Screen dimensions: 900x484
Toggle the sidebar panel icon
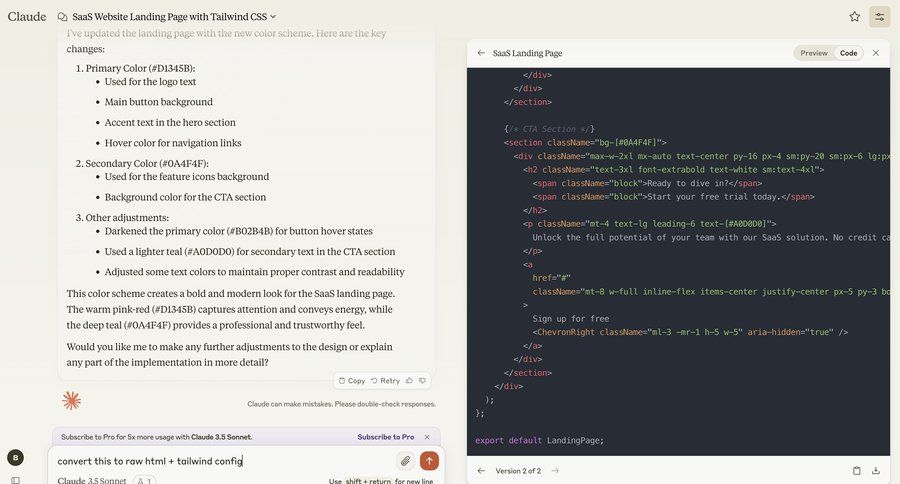click(15, 481)
